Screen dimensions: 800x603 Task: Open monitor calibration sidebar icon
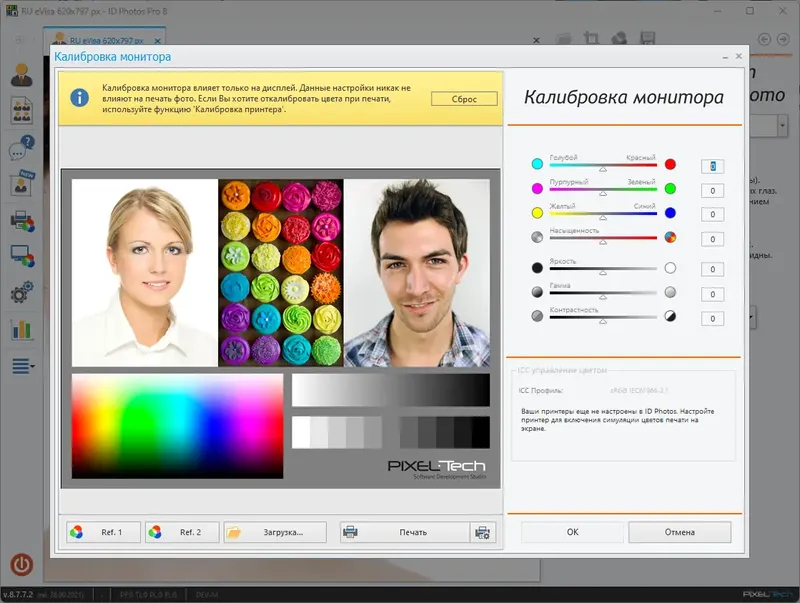pos(21,256)
